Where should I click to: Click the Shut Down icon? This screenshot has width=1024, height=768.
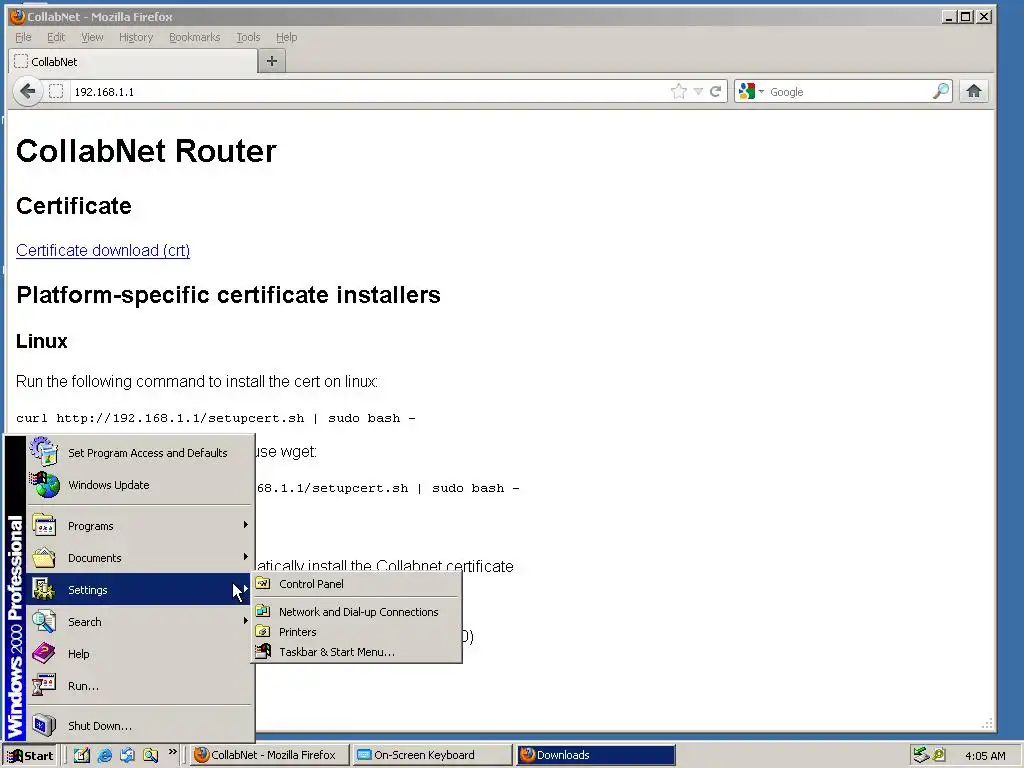tap(44, 725)
